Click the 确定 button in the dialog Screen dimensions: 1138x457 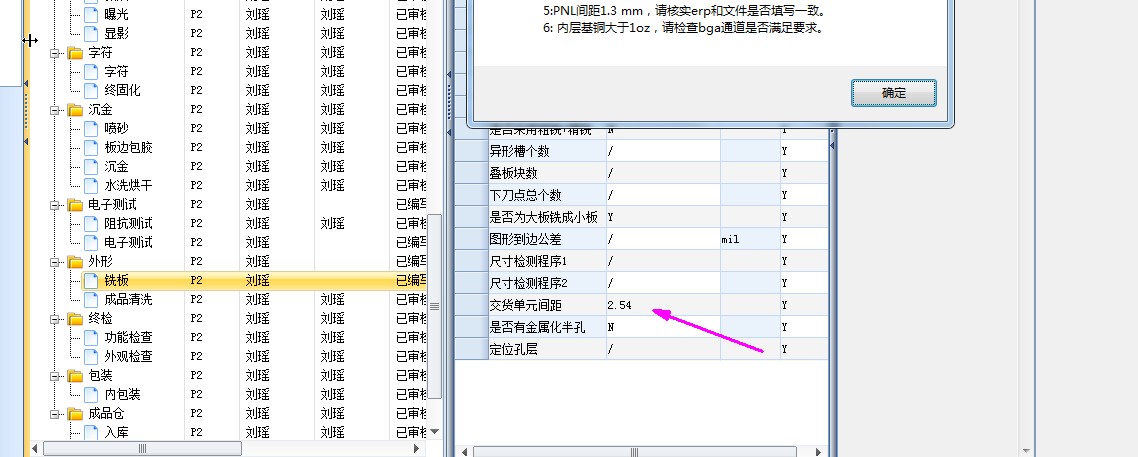893,93
